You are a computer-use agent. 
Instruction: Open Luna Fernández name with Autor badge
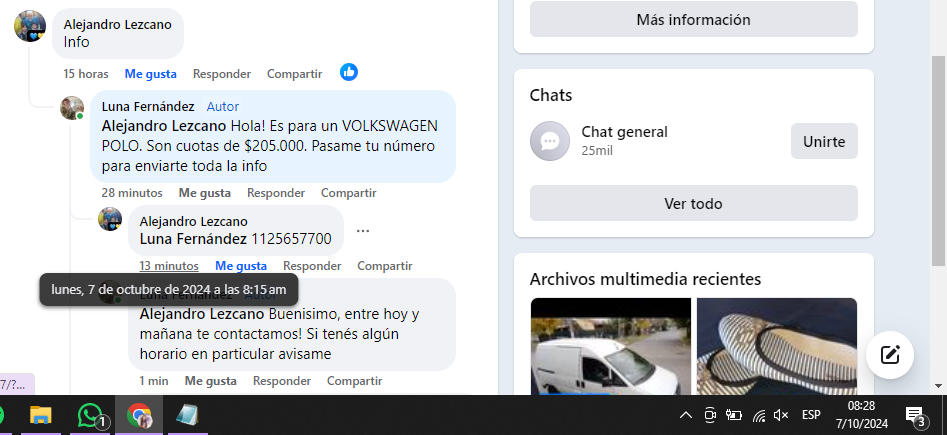(148, 107)
